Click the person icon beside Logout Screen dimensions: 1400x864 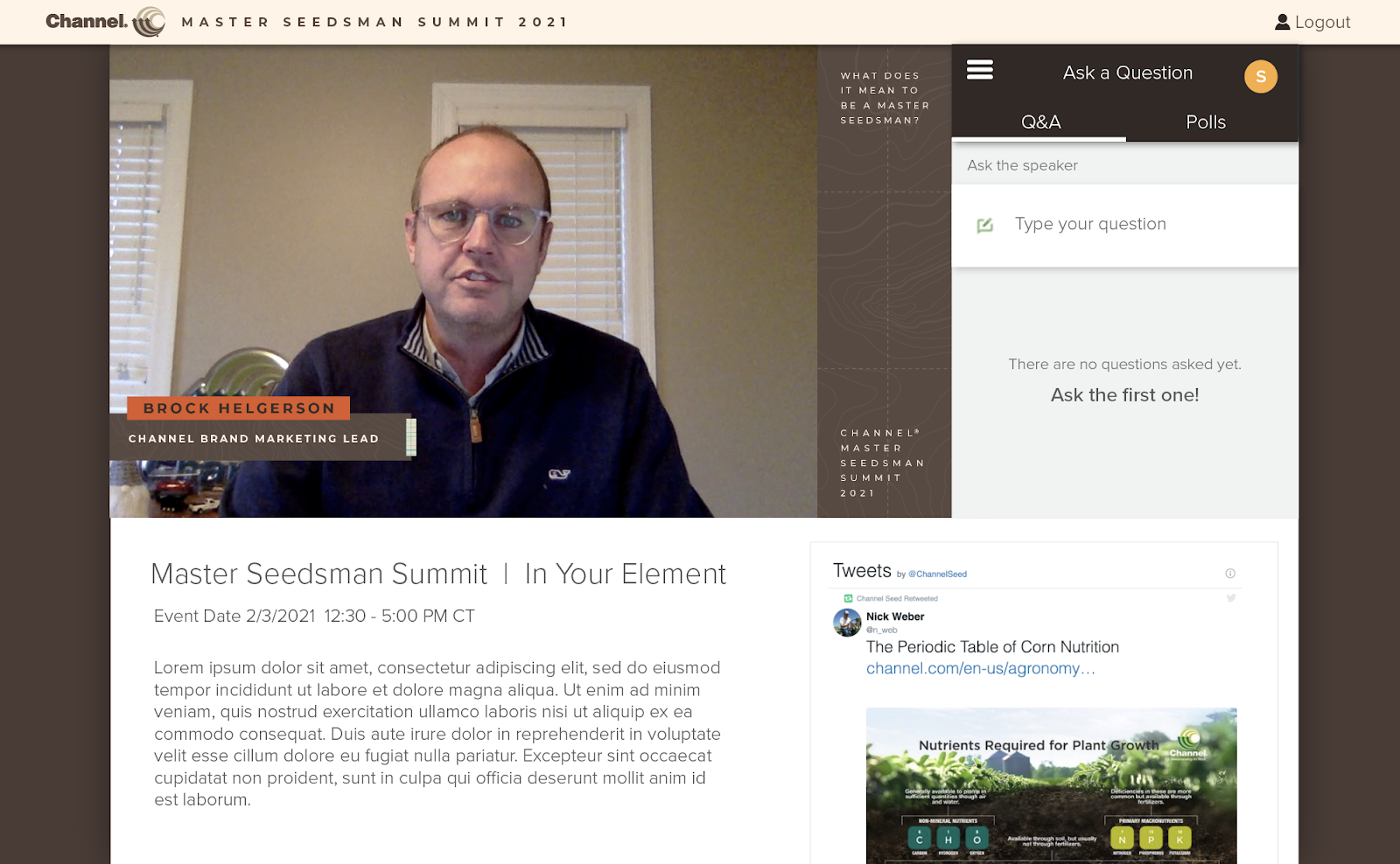pyautogui.click(x=1282, y=22)
